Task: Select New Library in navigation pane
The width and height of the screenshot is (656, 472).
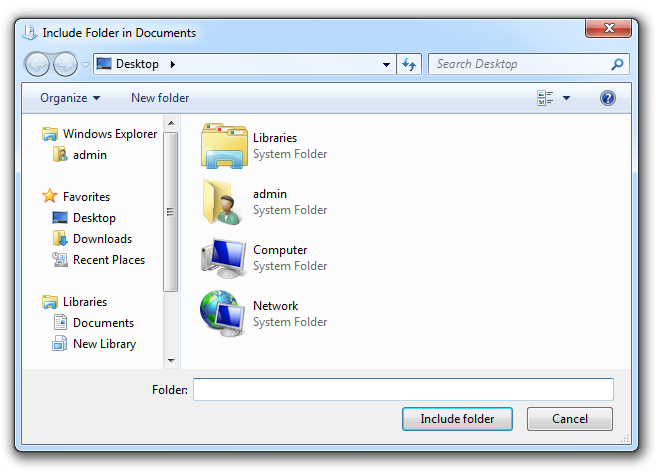Action: tap(95, 344)
